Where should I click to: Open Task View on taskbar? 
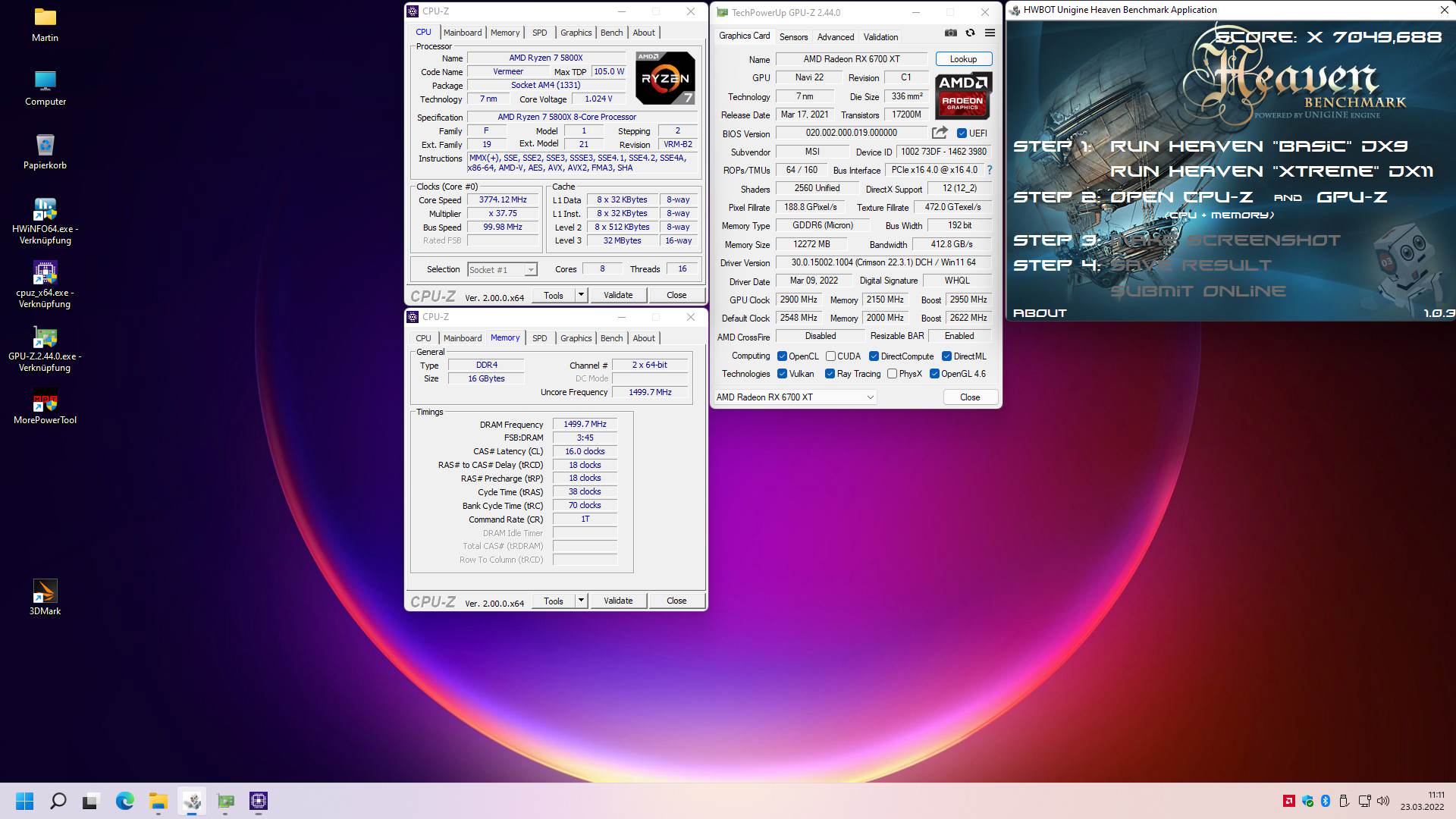coord(91,801)
